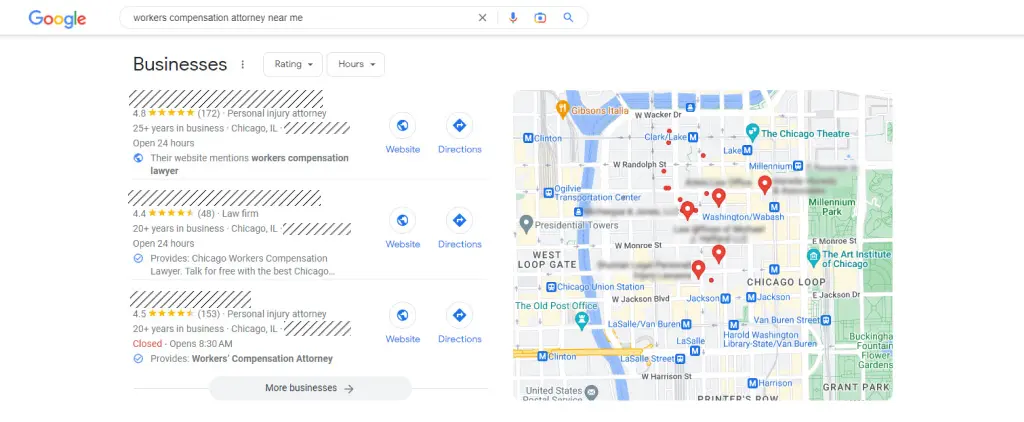Click WEST LOOP GATE label on map
The width and height of the screenshot is (1024, 422).
547,259
